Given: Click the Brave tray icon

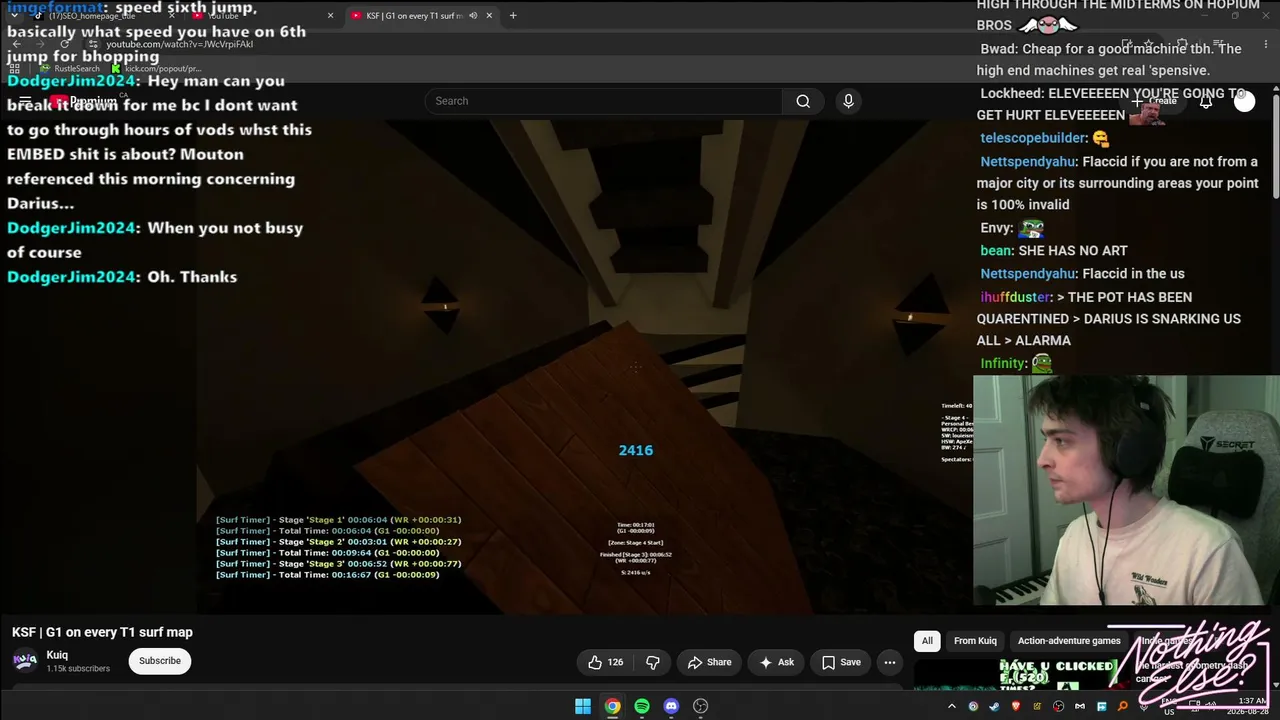Looking at the screenshot, I should [x=1015, y=707].
